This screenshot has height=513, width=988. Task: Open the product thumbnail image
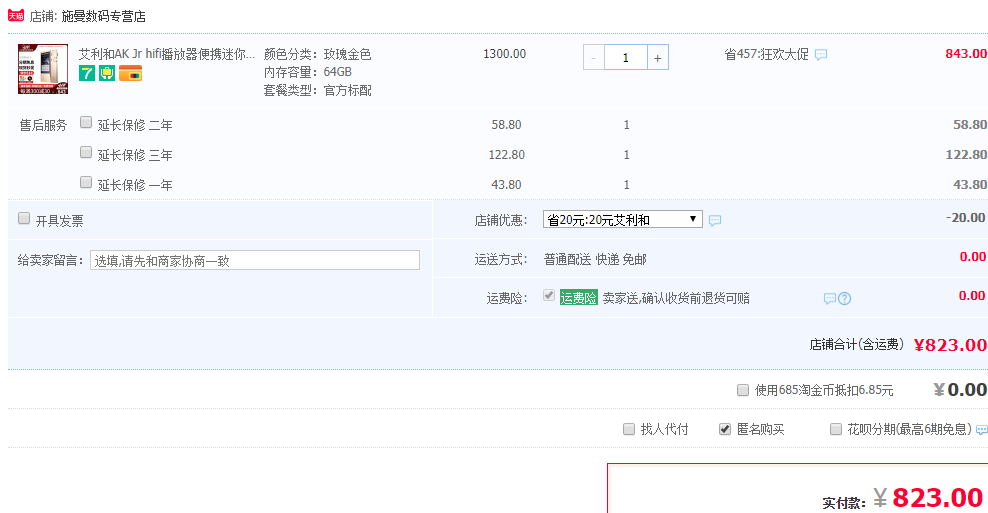pyautogui.click(x=43, y=69)
